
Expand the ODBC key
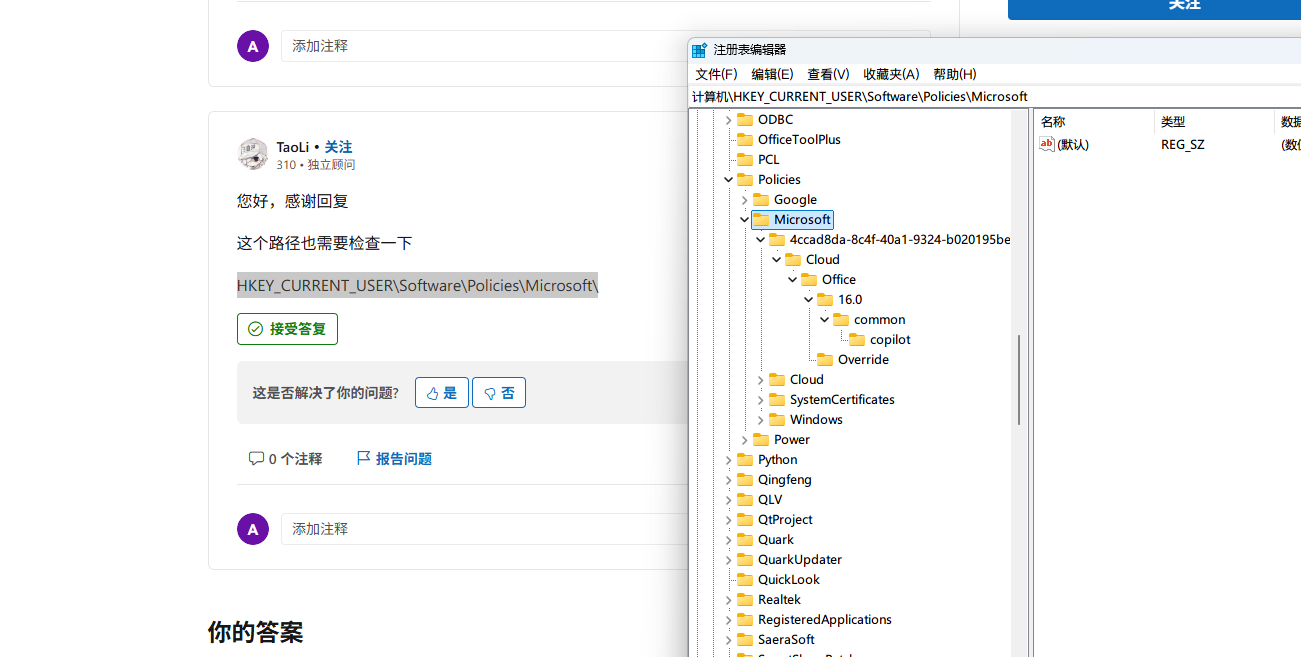click(x=728, y=120)
